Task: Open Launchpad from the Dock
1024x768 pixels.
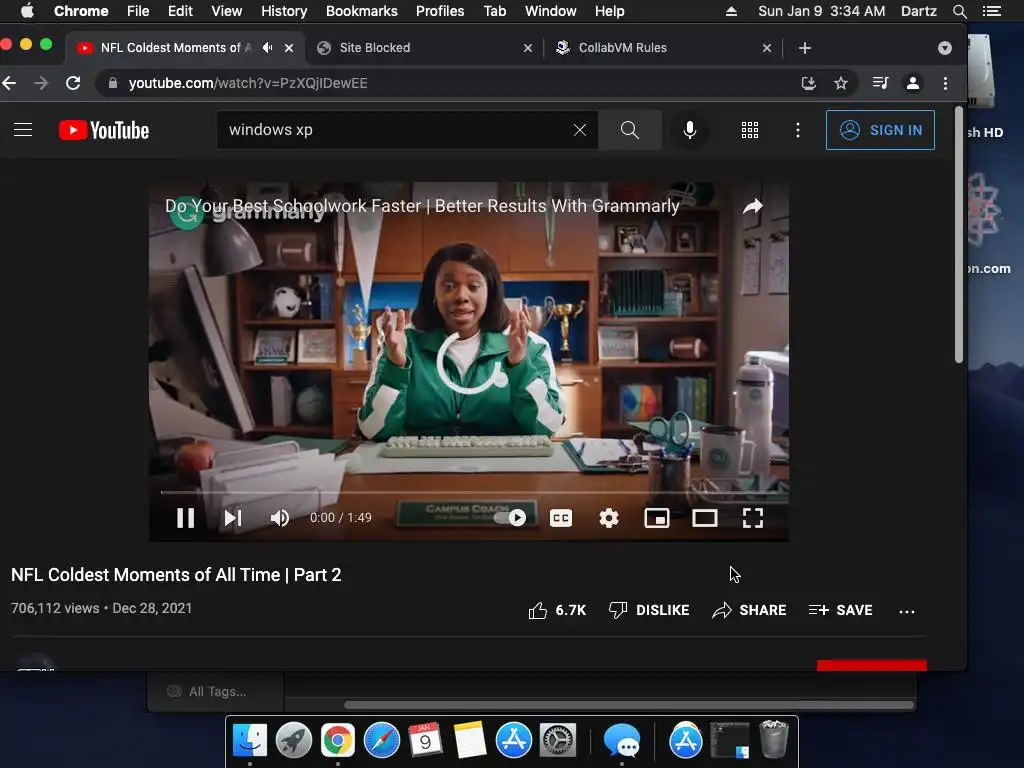Action: [x=293, y=741]
